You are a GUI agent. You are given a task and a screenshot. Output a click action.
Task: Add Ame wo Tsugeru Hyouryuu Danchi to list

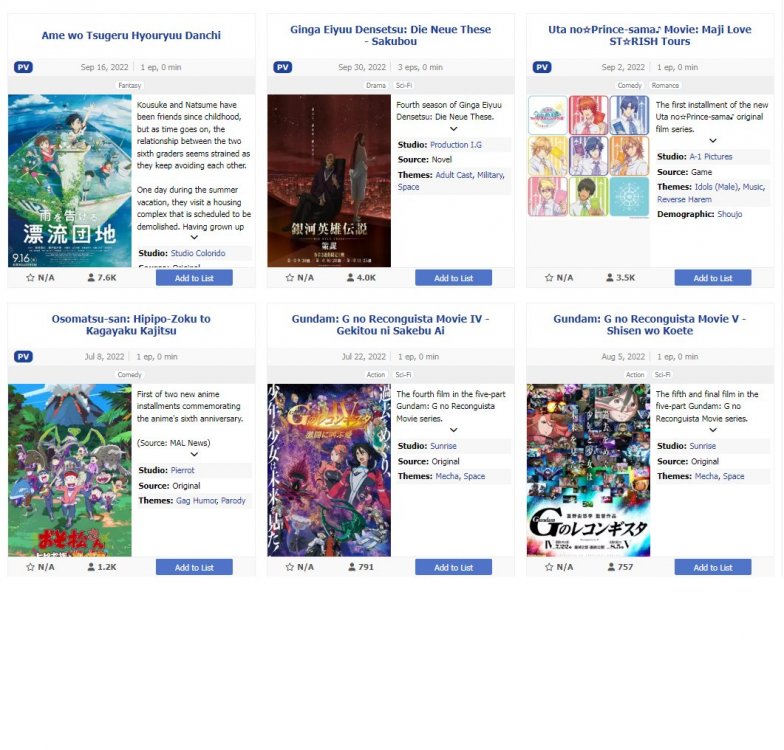click(194, 278)
